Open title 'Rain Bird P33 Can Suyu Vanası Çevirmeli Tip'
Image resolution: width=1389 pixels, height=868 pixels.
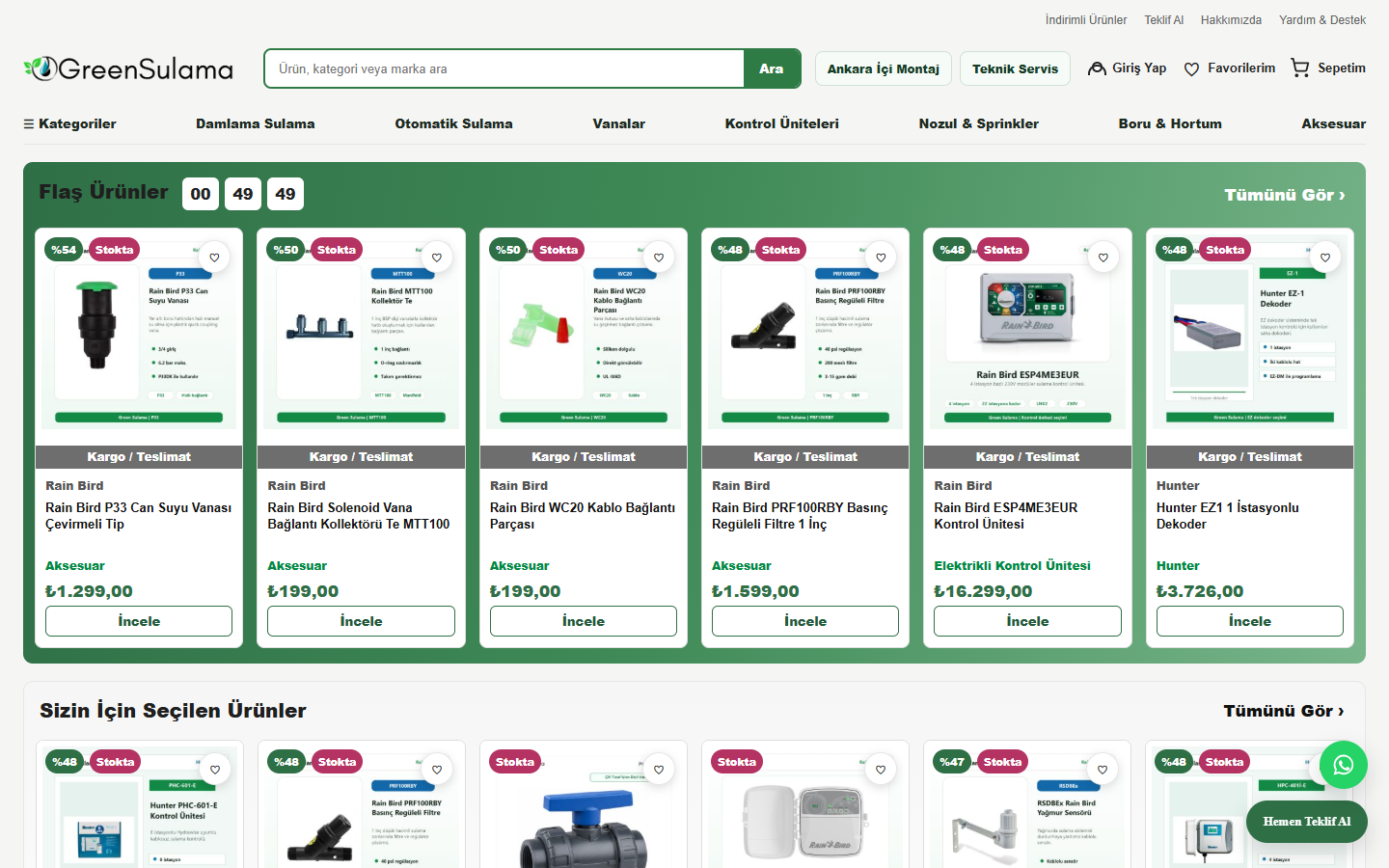139,516
